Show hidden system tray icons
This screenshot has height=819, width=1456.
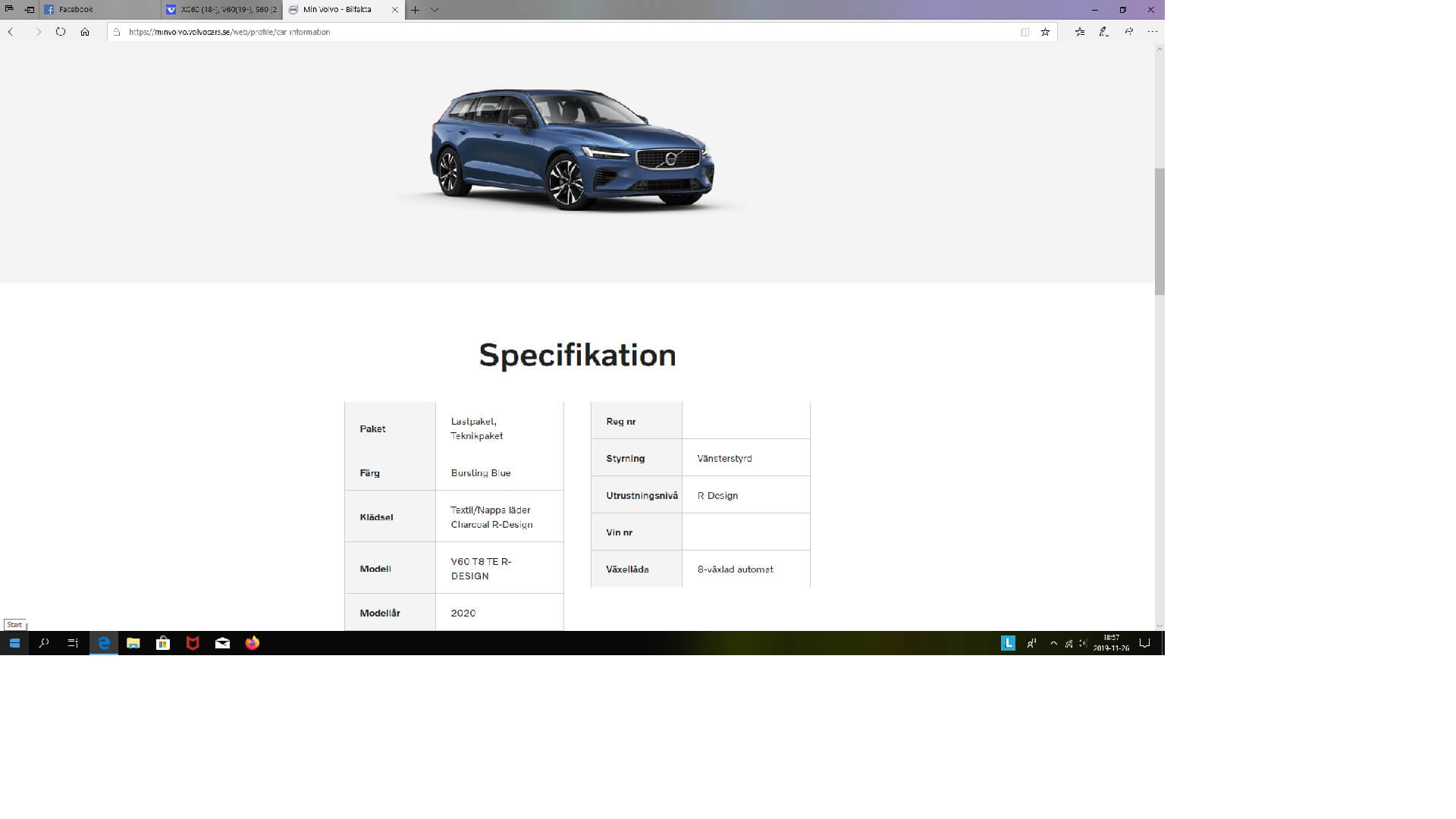[1053, 643]
